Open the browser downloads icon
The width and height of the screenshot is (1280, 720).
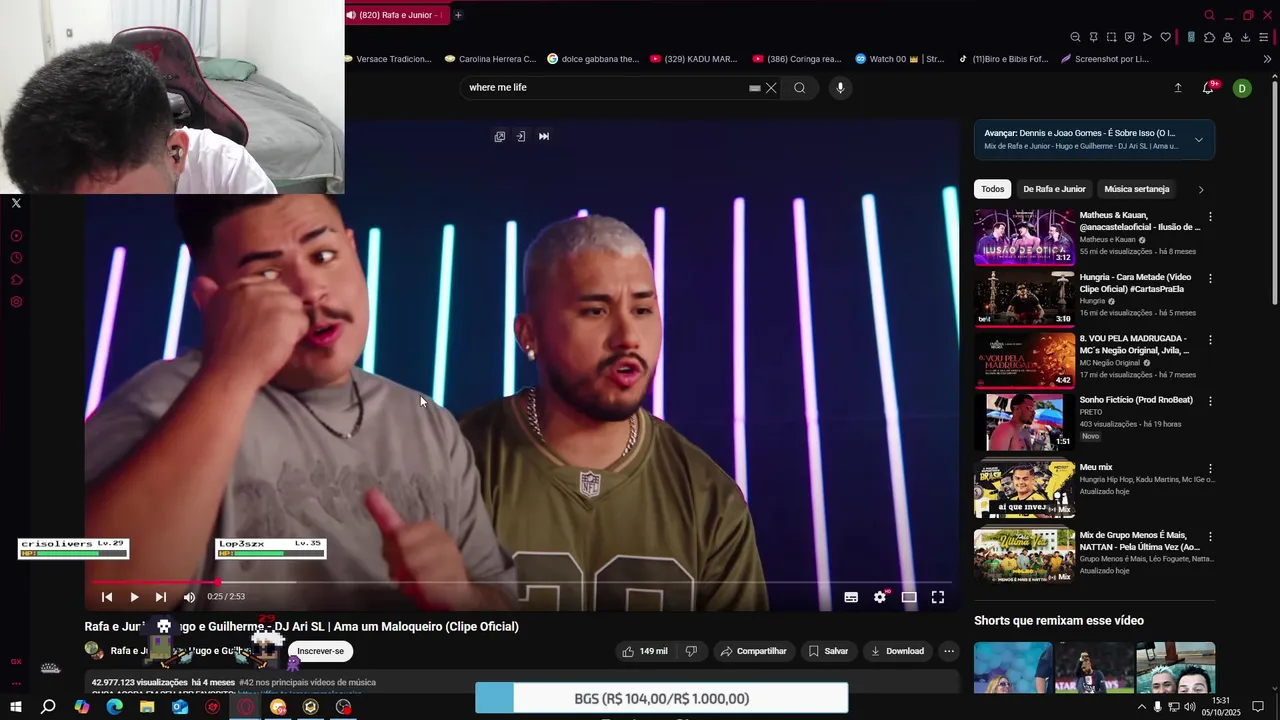point(1245,37)
